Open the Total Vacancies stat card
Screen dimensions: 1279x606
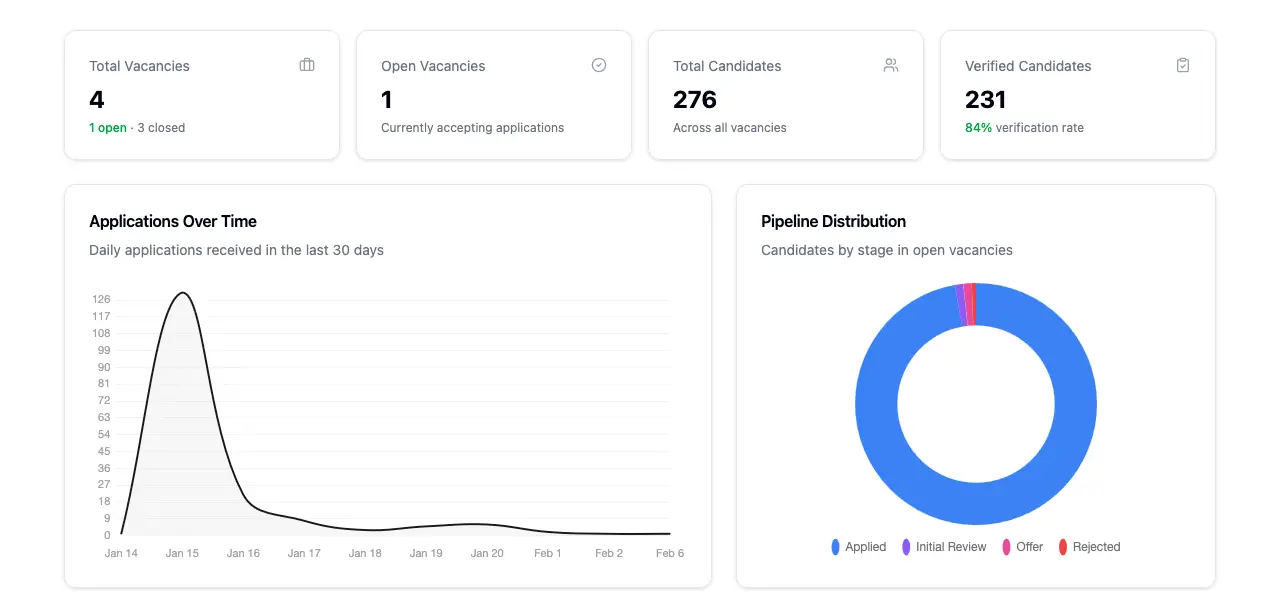click(x=201, y=95)
